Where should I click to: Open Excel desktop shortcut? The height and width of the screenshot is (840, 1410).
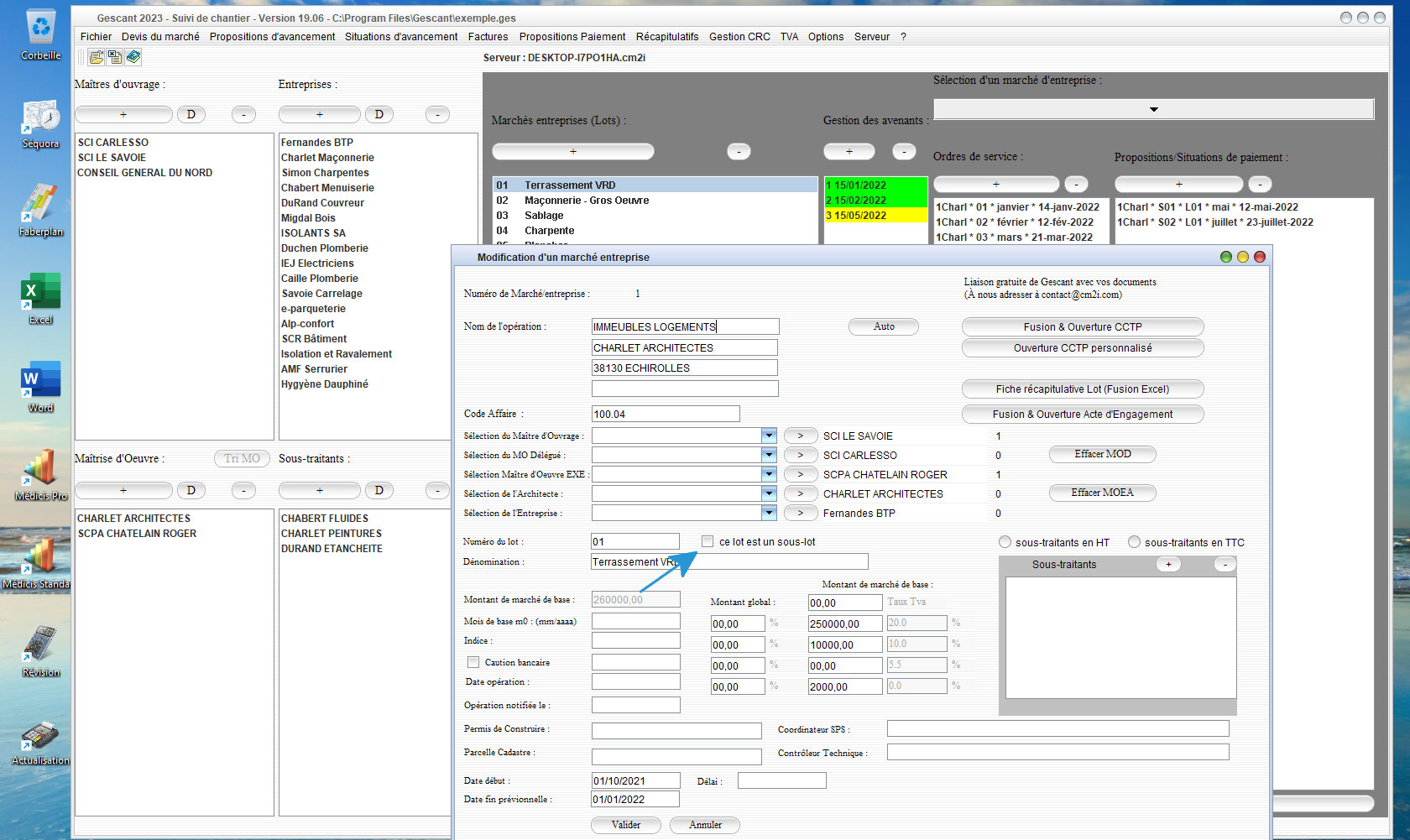(40, 300)
